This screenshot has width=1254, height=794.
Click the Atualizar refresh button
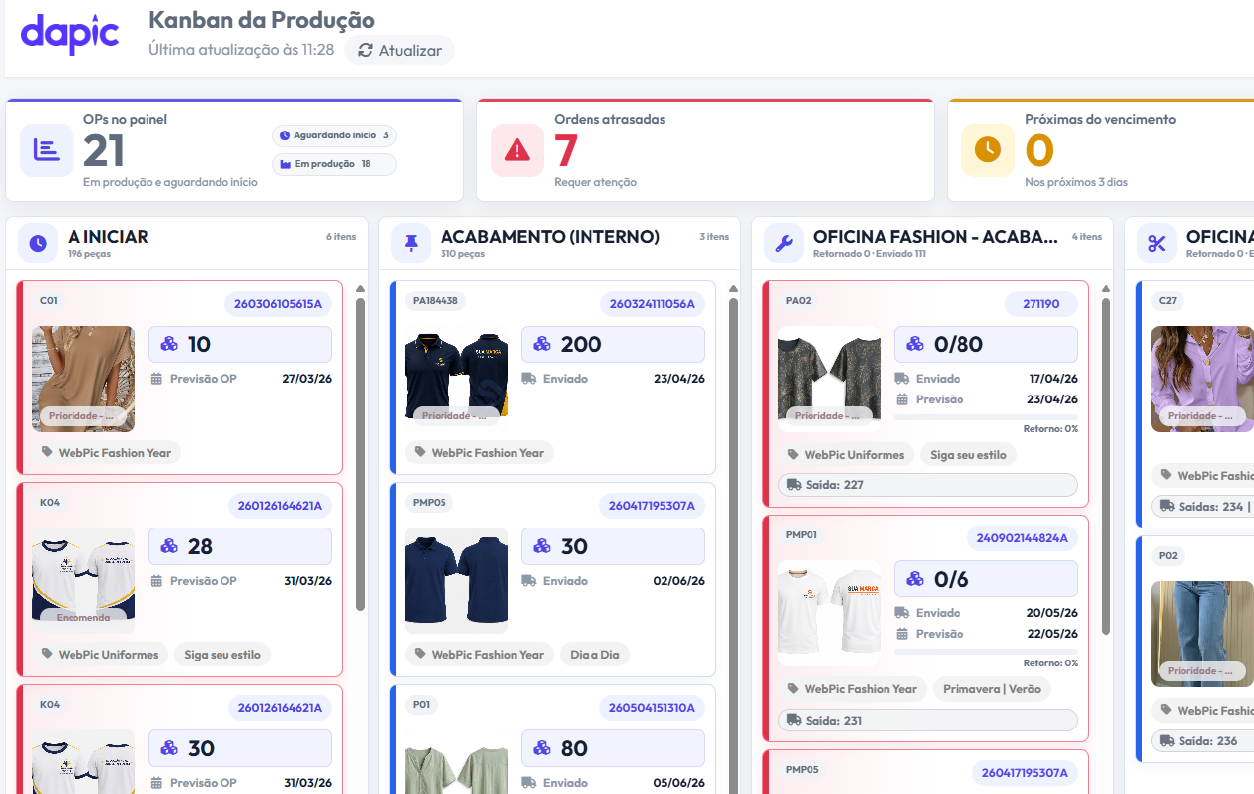pos(399,50)
